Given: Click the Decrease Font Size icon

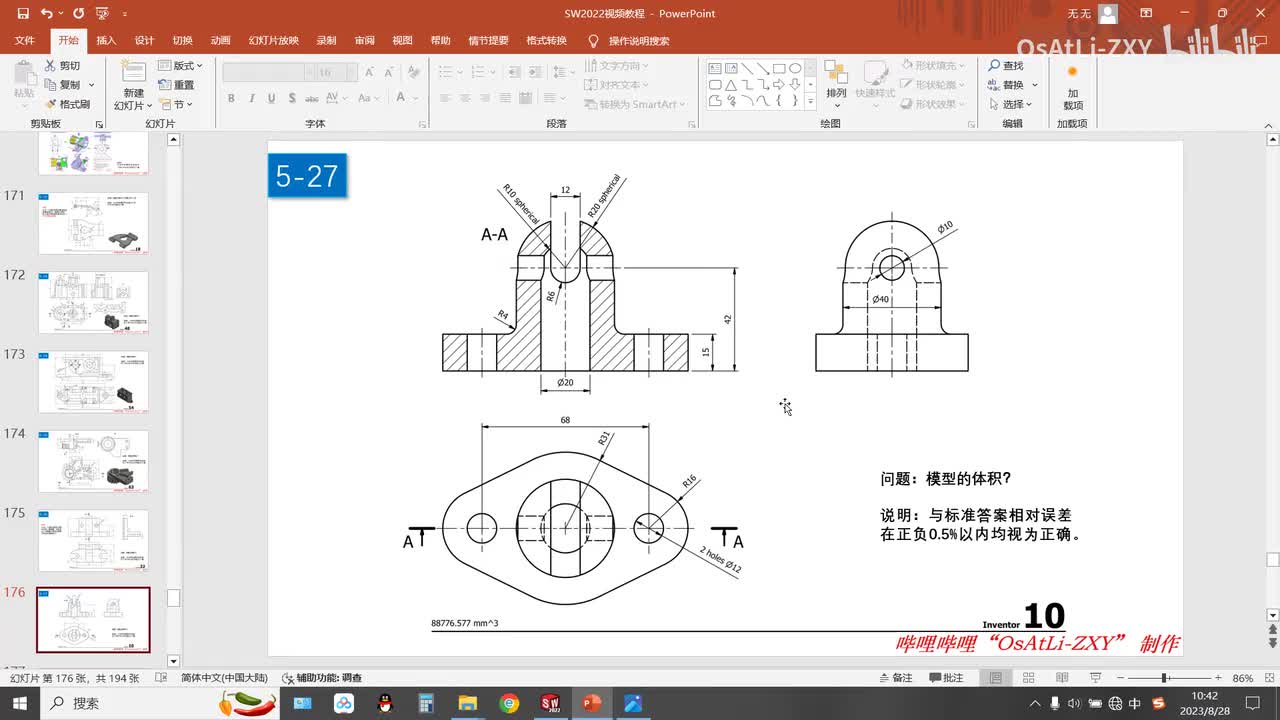Looking at the screenshot, I should point(388,72).
